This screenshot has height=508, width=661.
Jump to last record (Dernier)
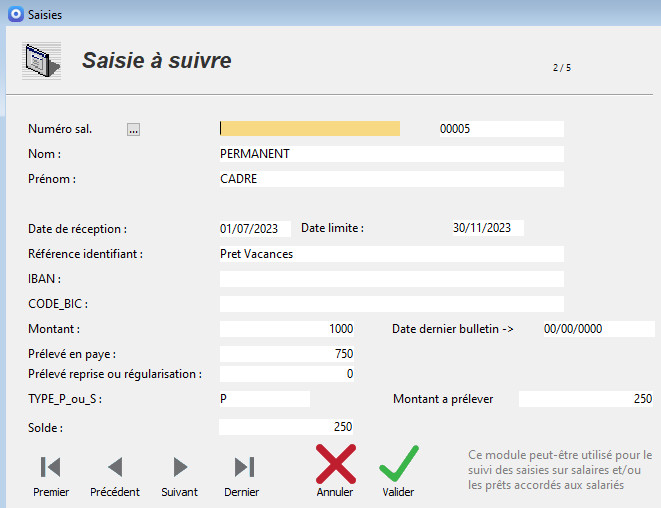point(242,467)
